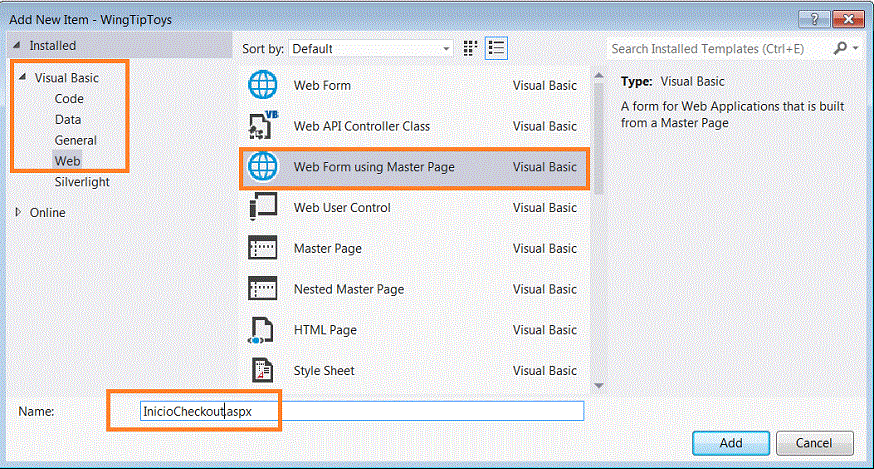The width and height of the screenshot is (874, 469).
Task: Collapse the Installed templates section
Action: 17,46
